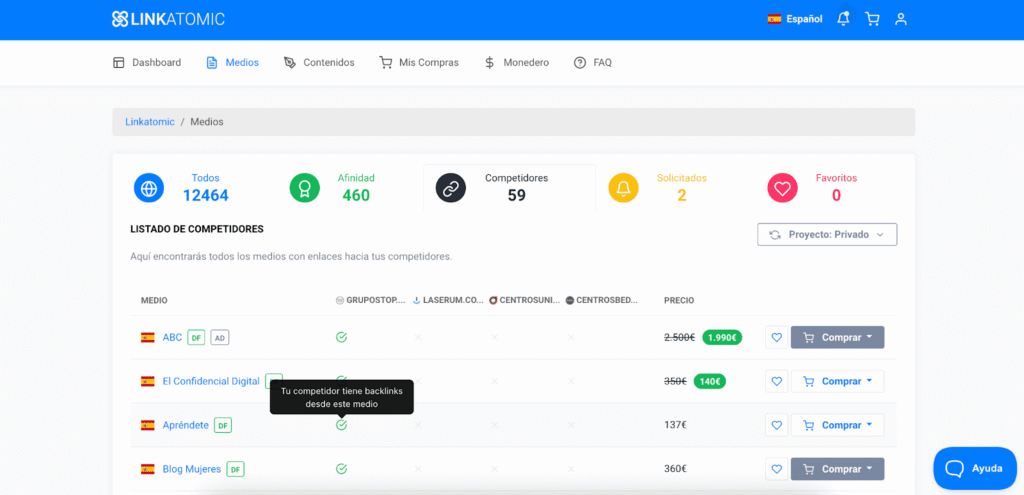
Task: Click the Spain flag beside Blog Mujeres
Action: coord(148,469)
